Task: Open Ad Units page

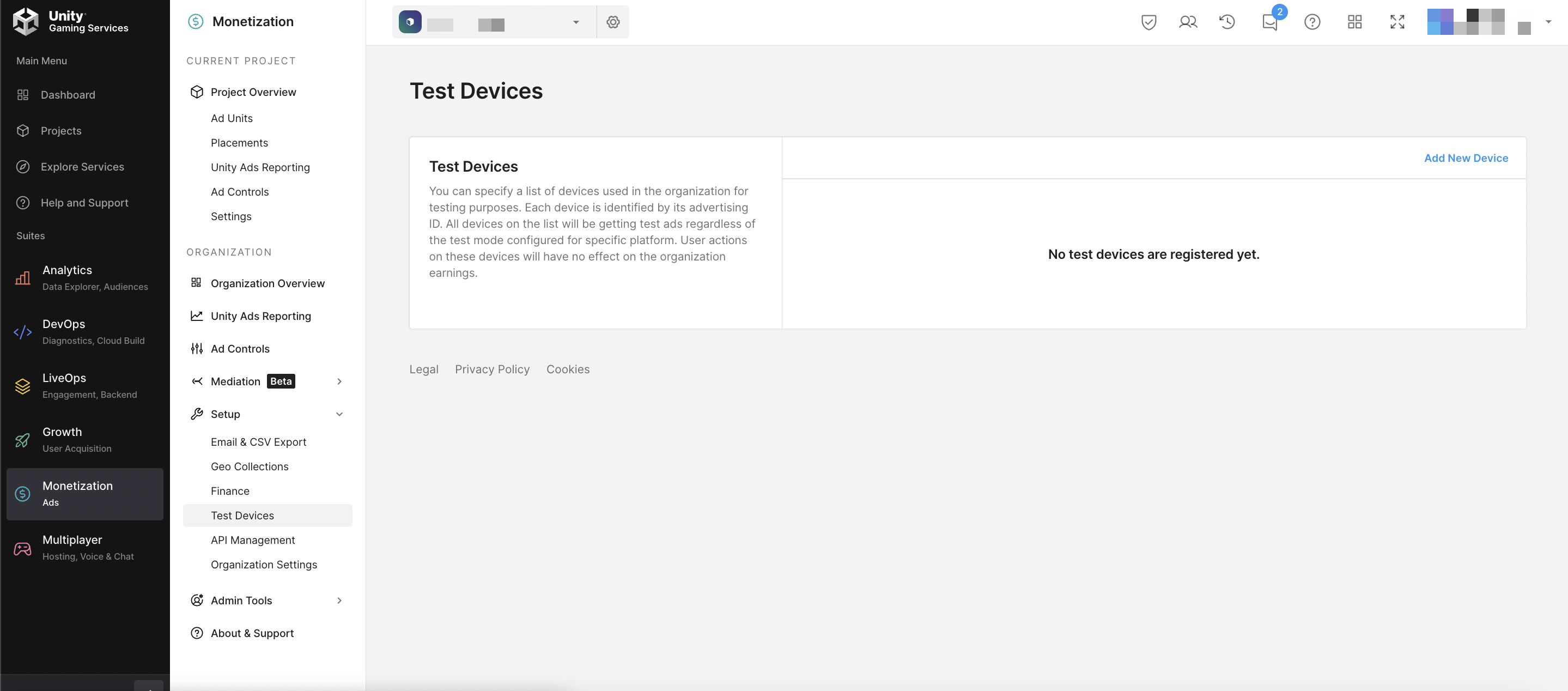Action: (232, 118)
